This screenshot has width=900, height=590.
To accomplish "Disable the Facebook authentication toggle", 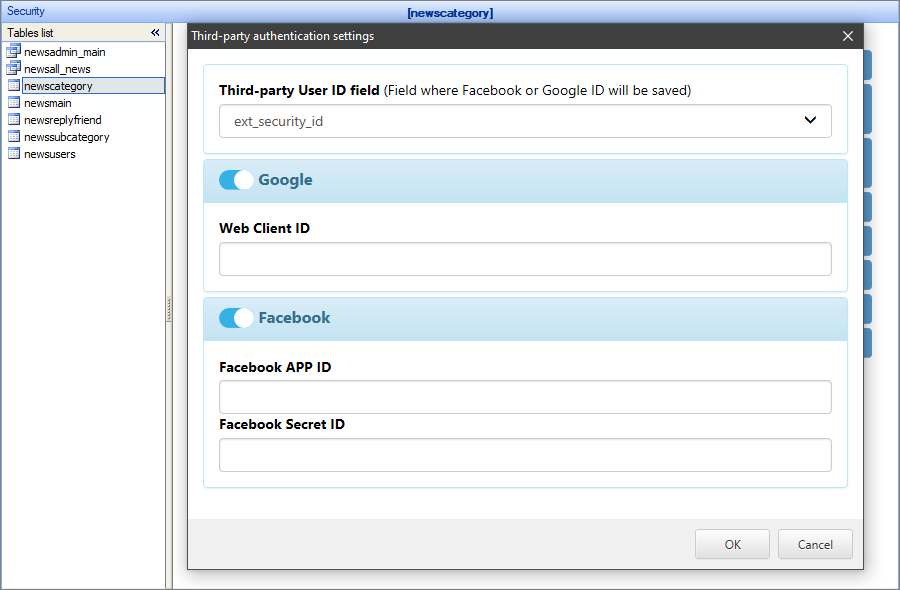I will 236,318.
